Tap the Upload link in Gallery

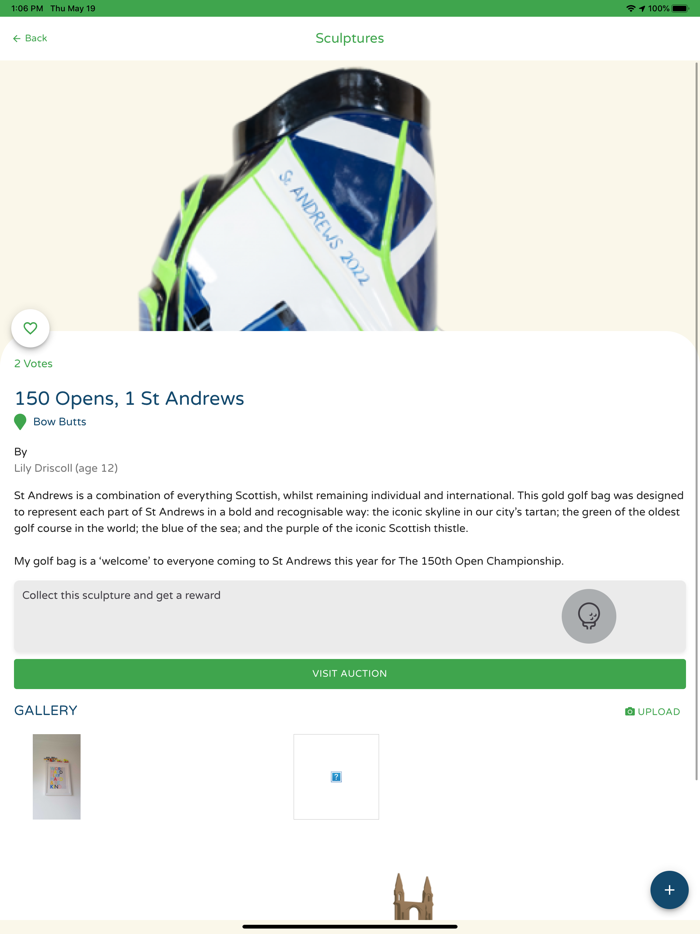pyautogui.click(x=652, y=711)
